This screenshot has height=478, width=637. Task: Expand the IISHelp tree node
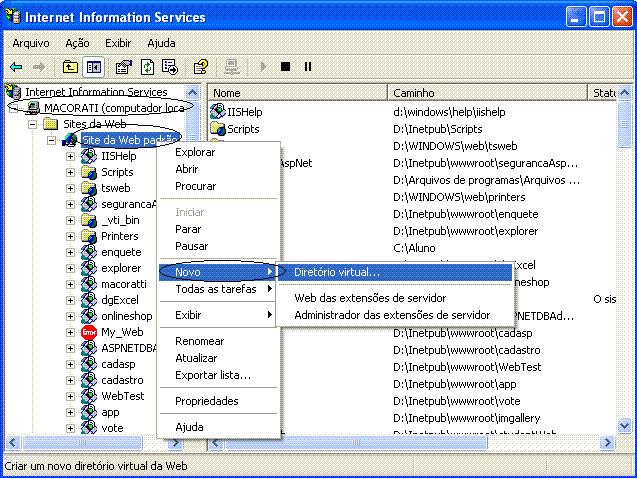point(70,156)
